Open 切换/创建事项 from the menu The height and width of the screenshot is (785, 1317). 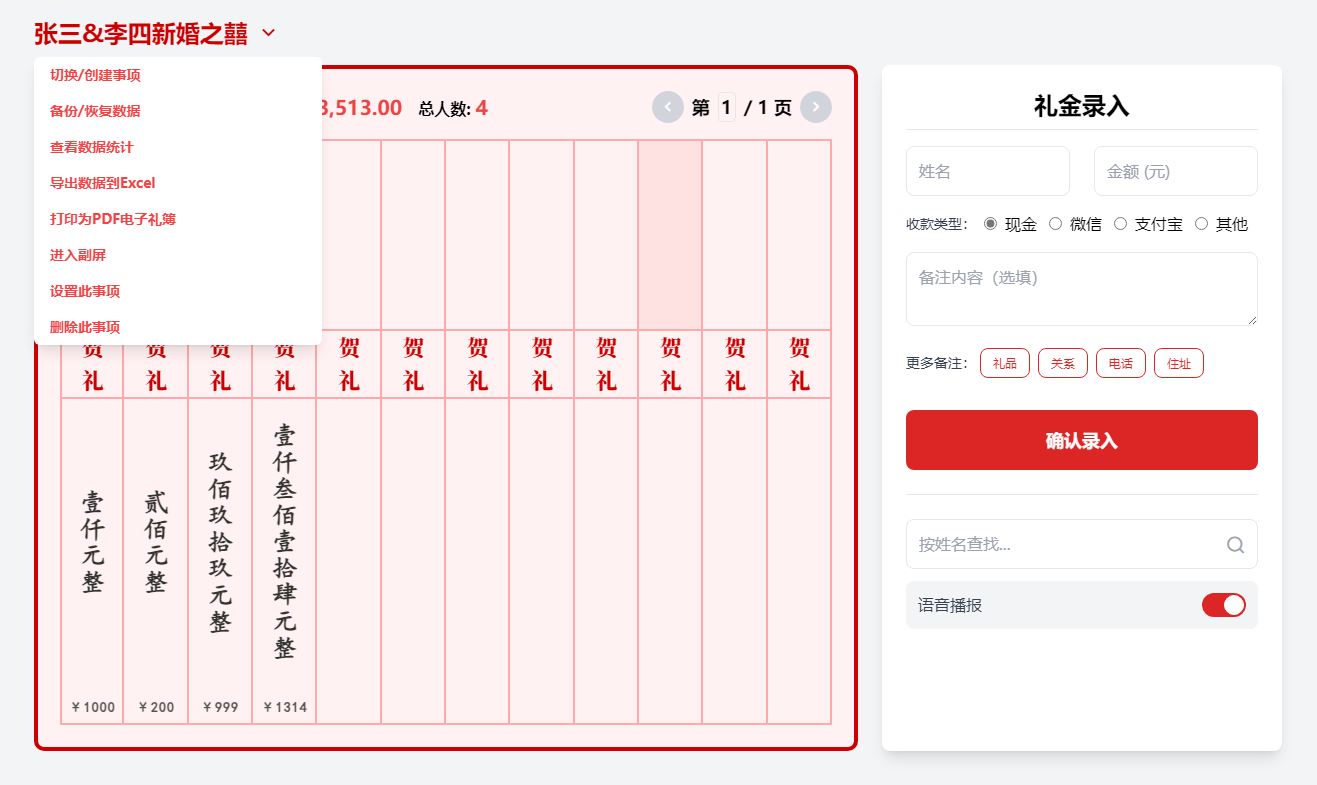tap(95, 75)
